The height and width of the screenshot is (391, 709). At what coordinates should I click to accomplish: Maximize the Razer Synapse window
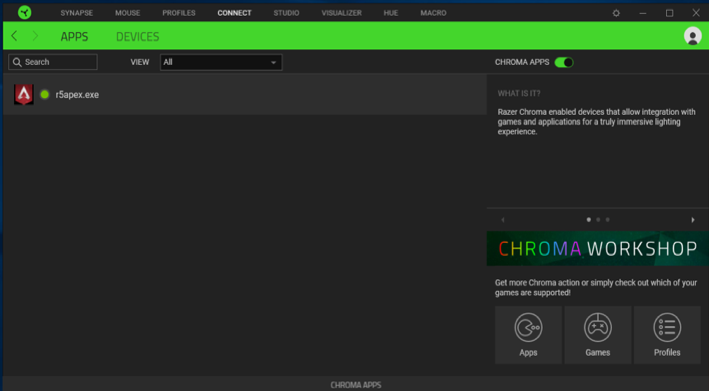(x=669, y=13)
